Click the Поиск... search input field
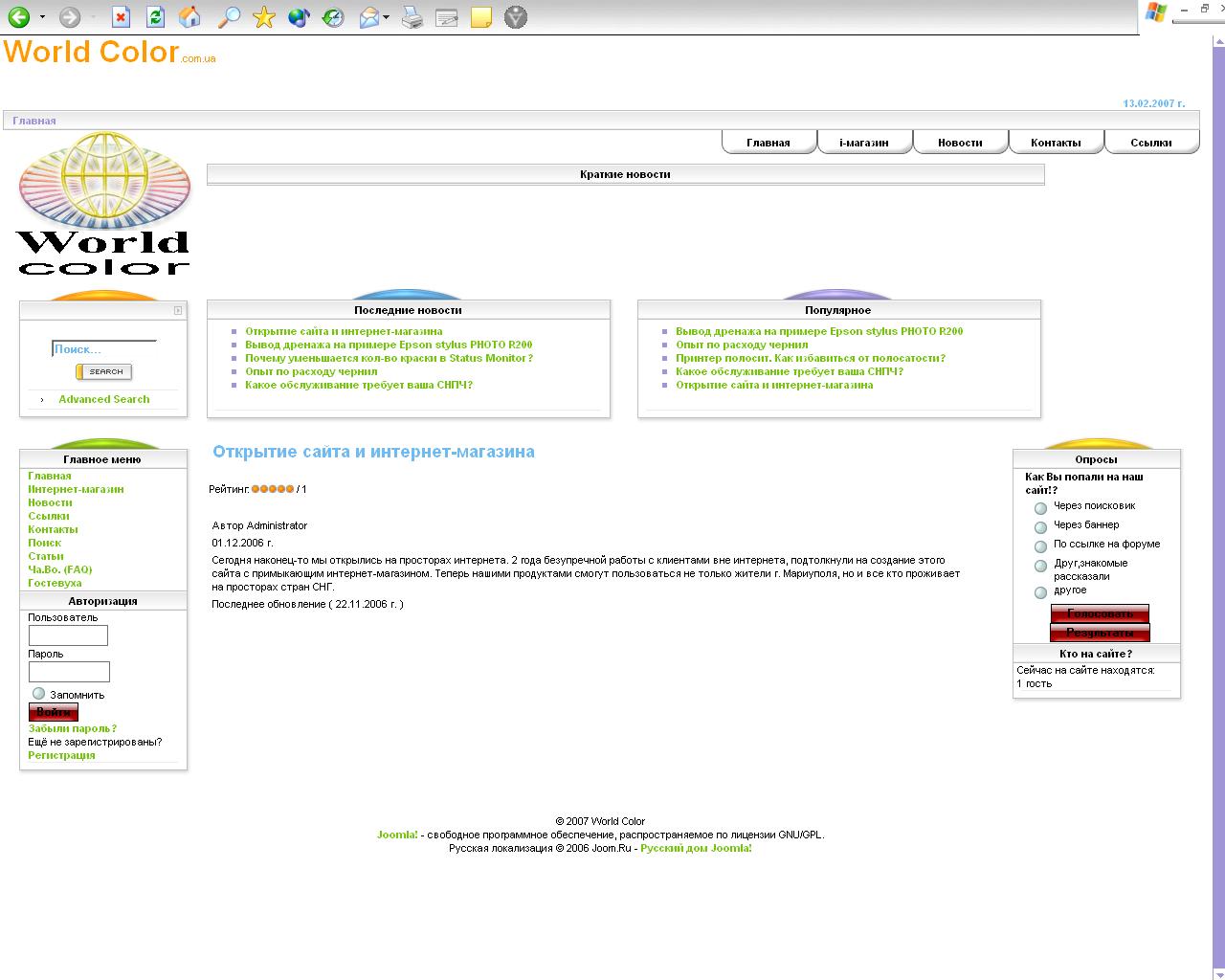The image size is (1225, 980). pos(103,348)
